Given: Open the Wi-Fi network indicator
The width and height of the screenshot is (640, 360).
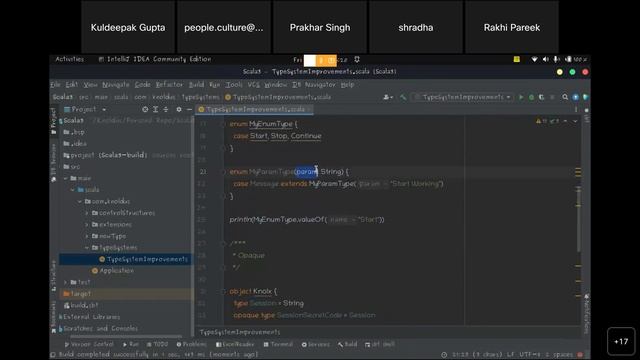Looking at the screenshot, I should 534,60.
